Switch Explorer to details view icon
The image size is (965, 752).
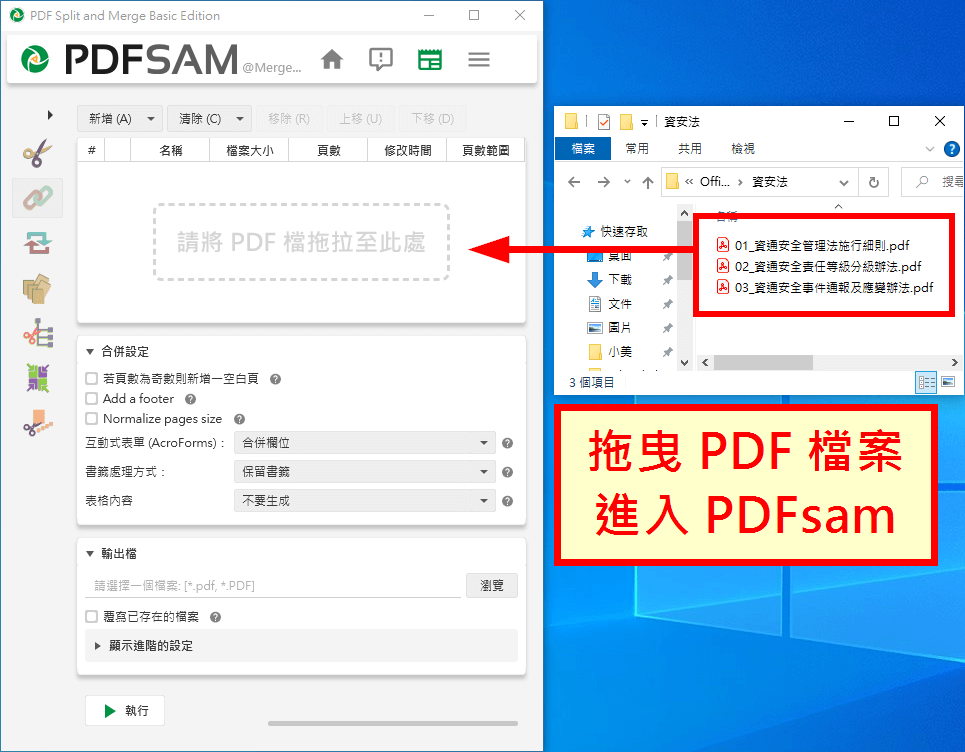point(926,382)
